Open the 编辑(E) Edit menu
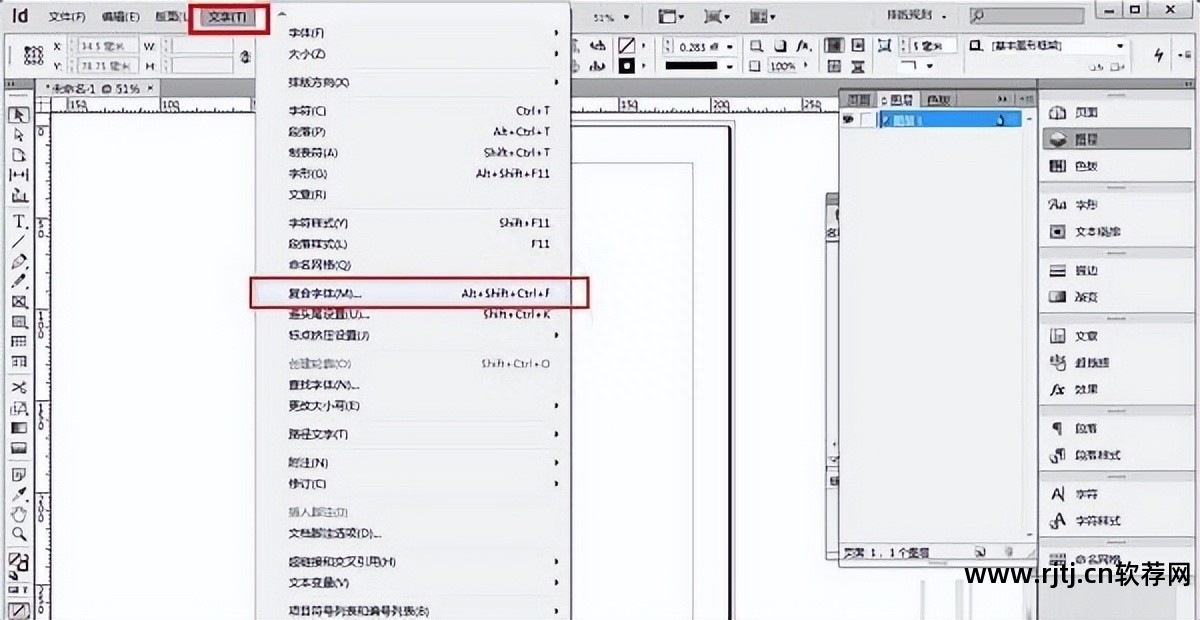 (x=121, y=17)
